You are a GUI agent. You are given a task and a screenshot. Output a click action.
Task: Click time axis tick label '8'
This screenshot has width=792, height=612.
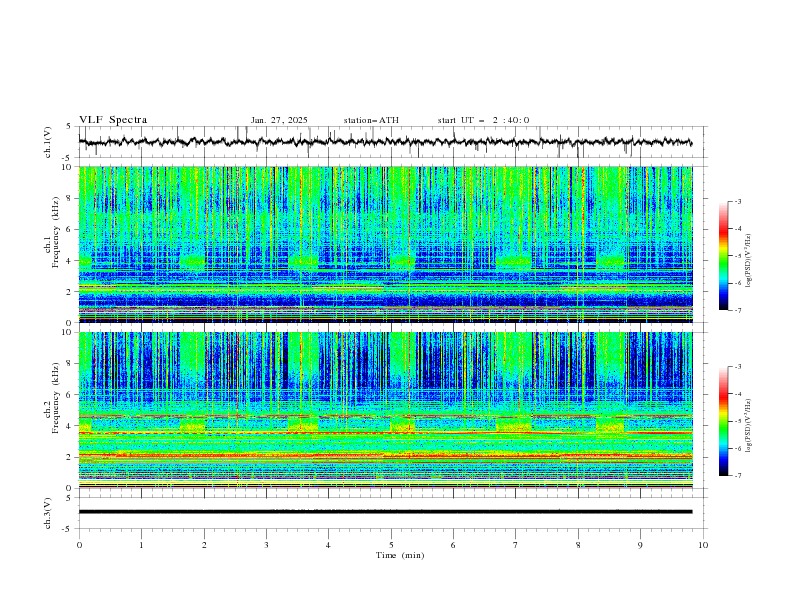[x=578, y=545]
